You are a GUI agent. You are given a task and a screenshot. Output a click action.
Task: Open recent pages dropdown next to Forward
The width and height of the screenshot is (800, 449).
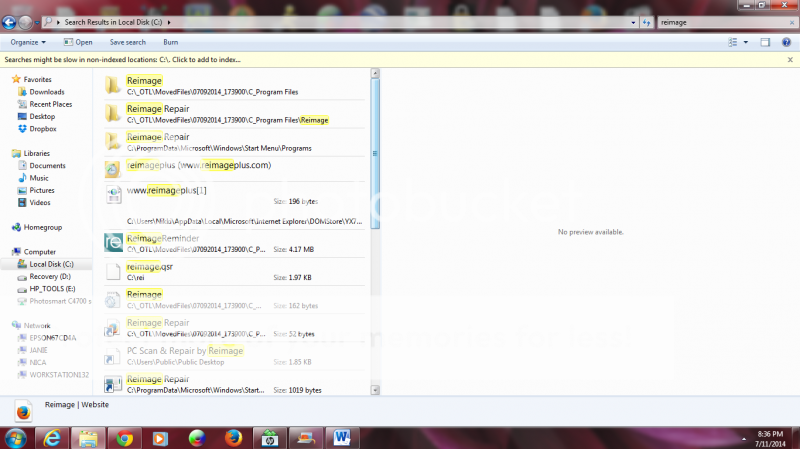click(37, 23)
